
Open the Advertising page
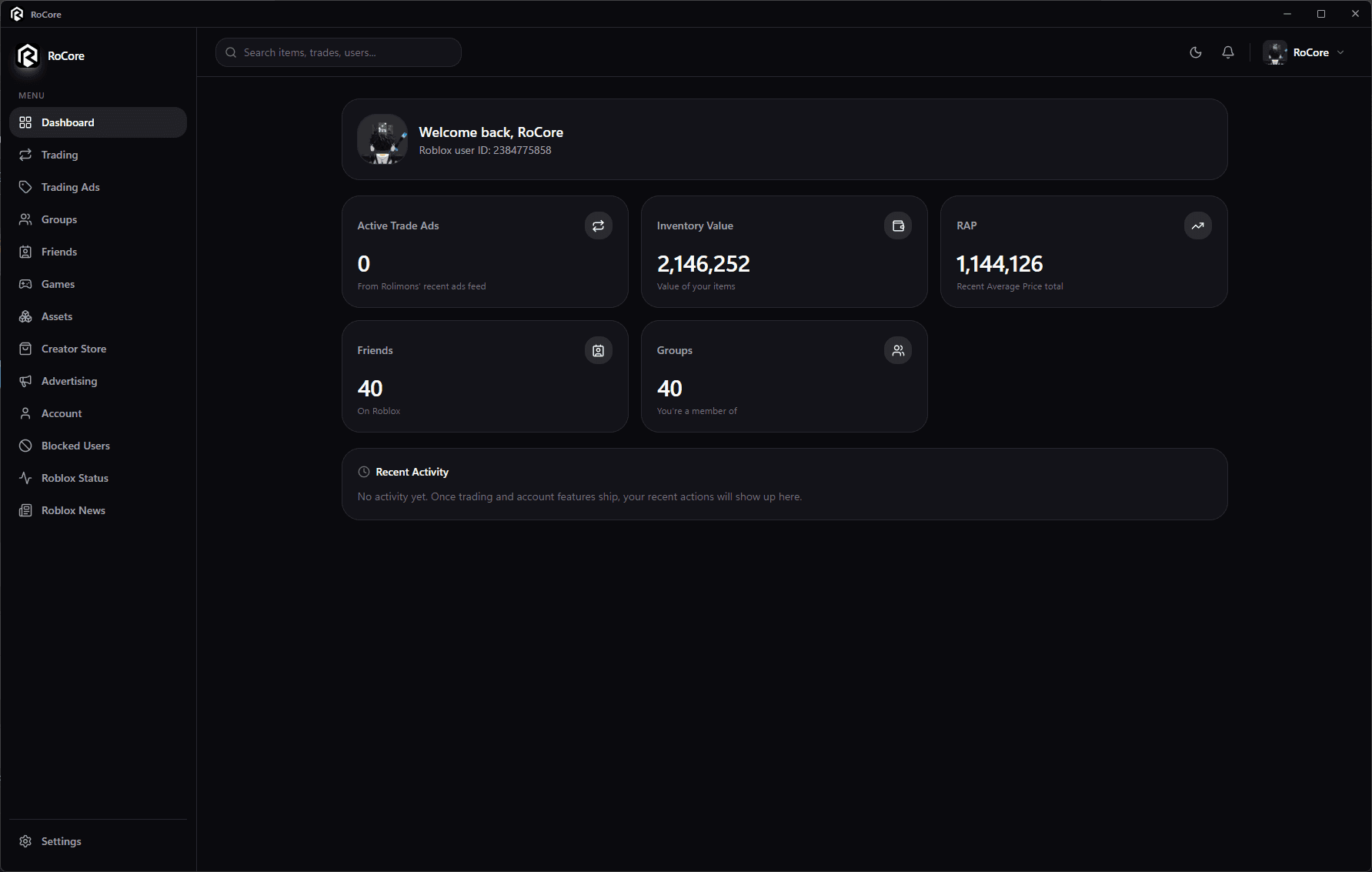pyautogui.click(x=98, y=381)
